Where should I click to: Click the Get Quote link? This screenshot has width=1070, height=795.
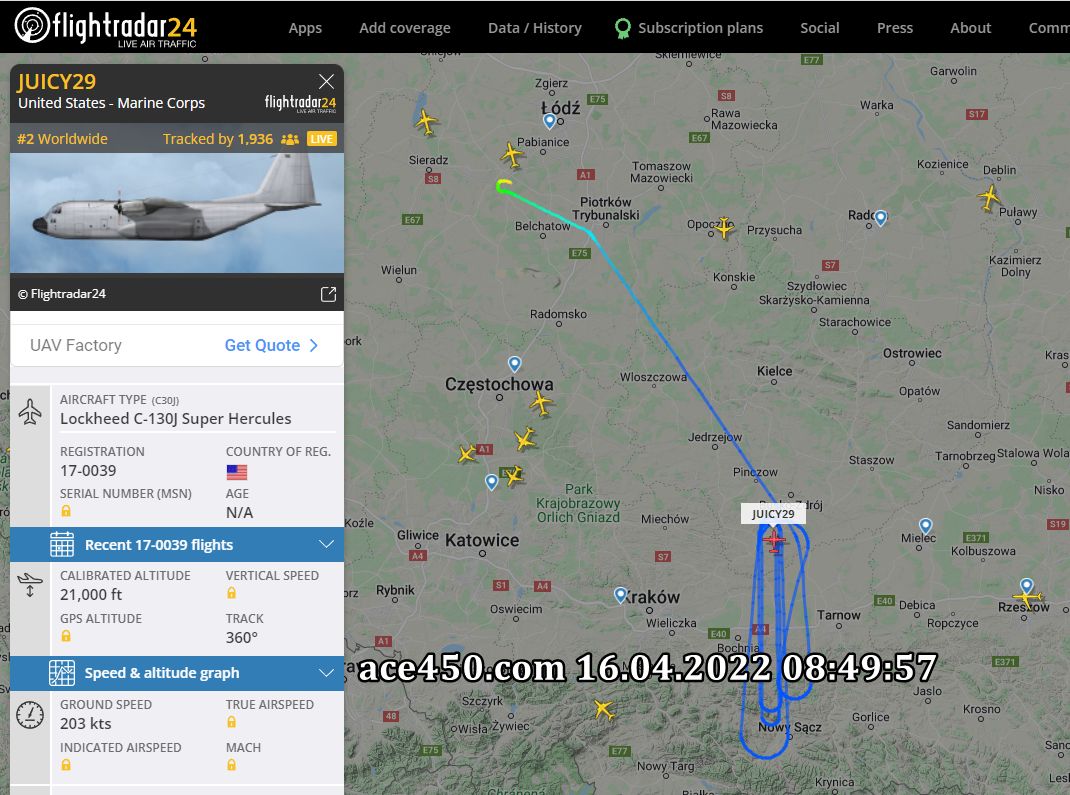263,345
